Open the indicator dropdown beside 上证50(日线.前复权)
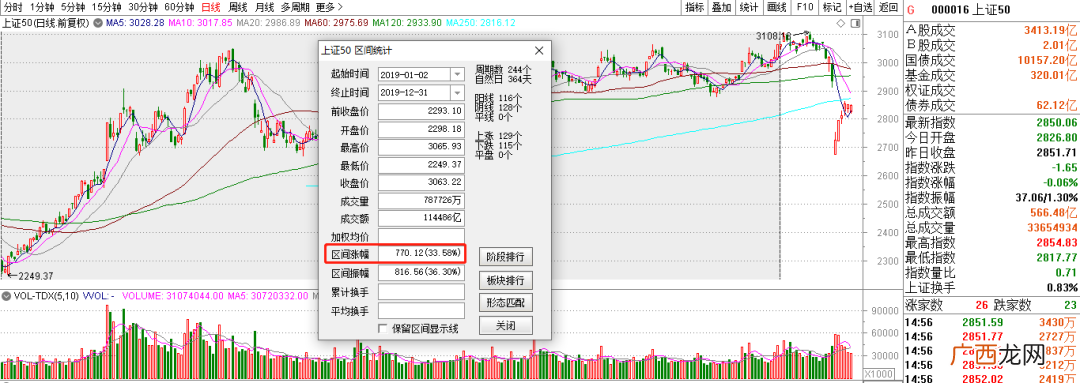1080x383 pixels. pos(98,23)
